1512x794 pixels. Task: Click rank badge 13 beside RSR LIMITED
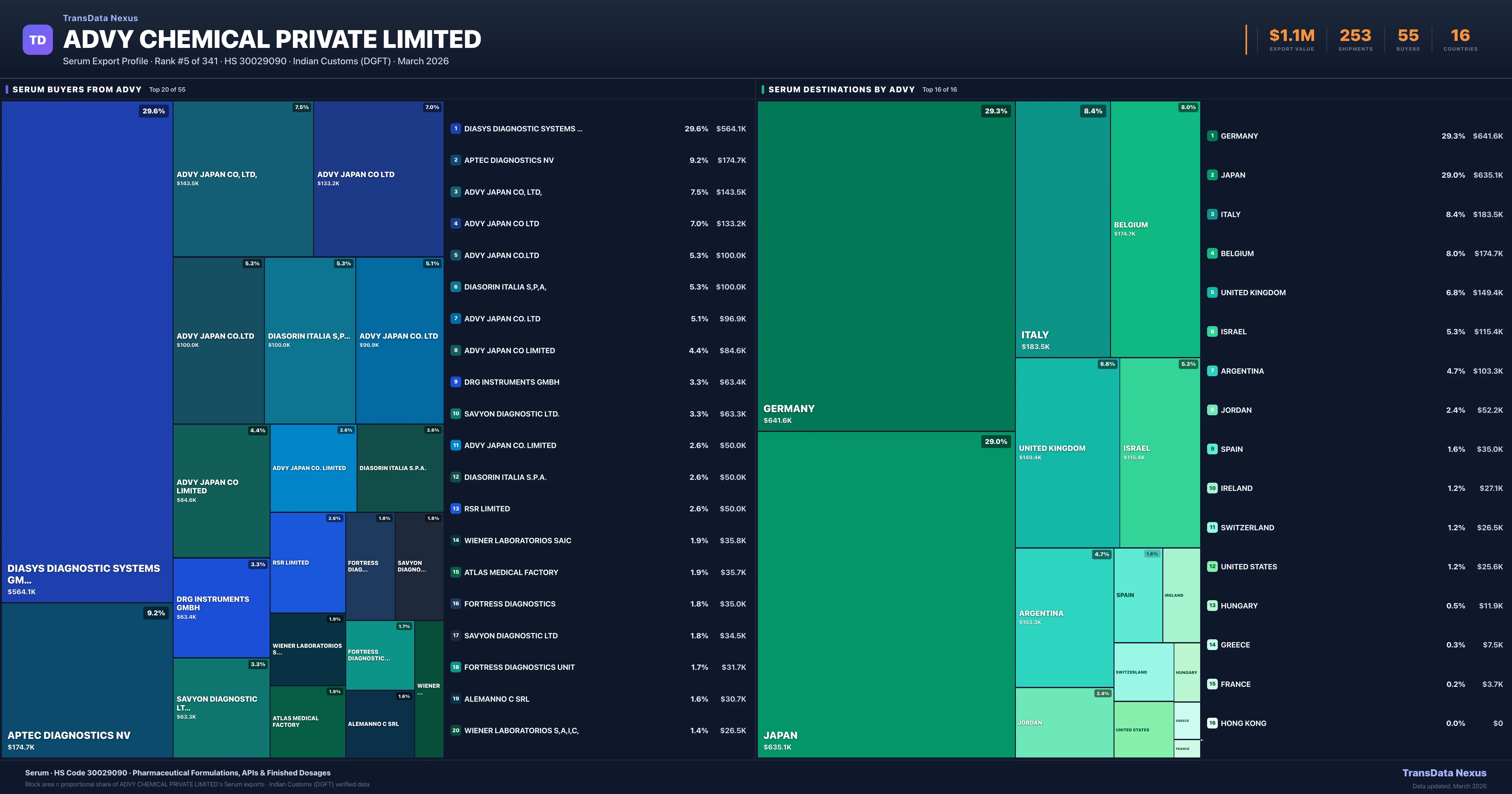click(456, 509)
